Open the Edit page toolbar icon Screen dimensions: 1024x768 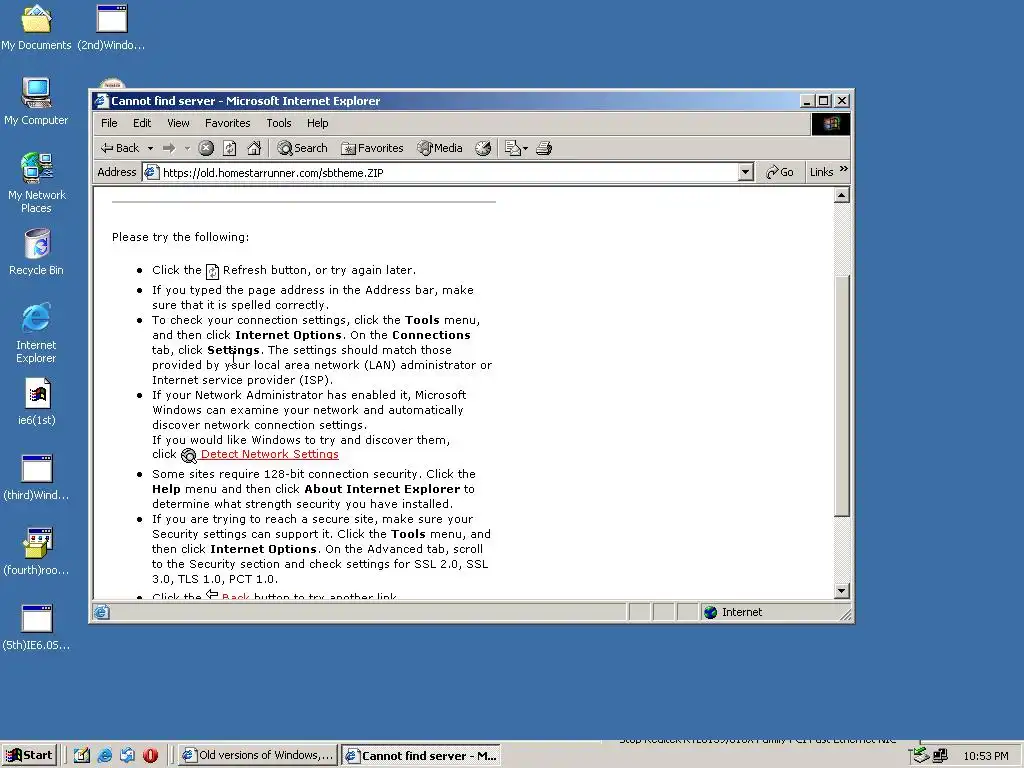[513, 148]
